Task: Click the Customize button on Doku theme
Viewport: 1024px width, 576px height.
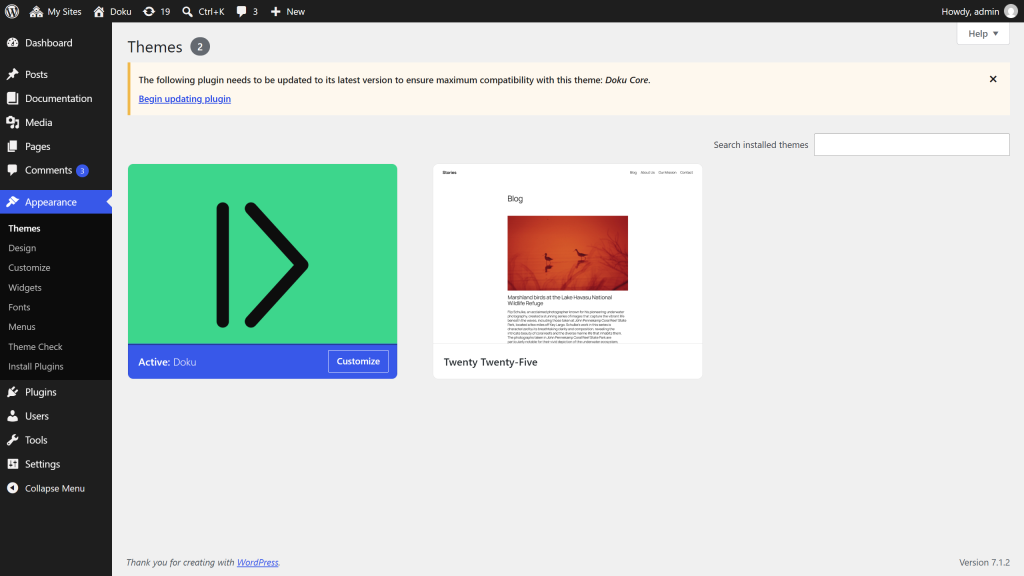Action: pos(358,361)
